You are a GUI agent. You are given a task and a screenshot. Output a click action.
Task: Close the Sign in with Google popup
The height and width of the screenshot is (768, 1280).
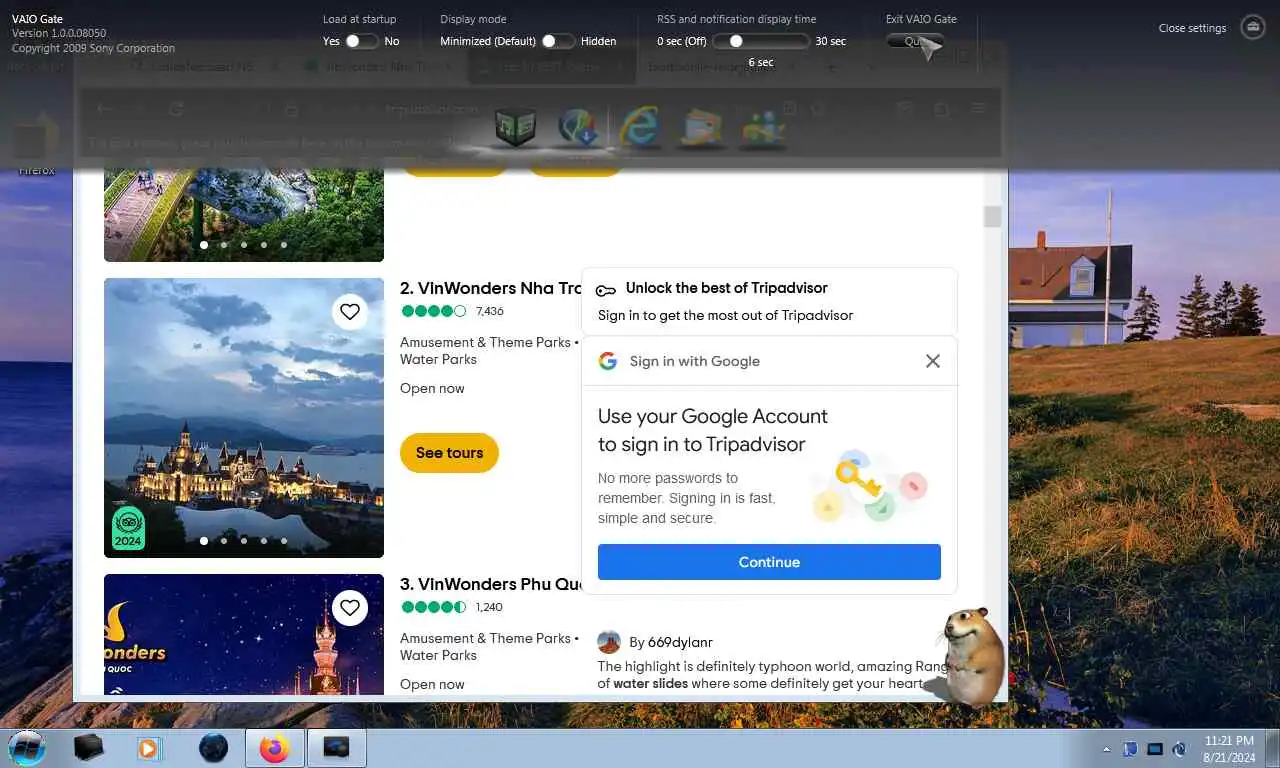point(932,361)
